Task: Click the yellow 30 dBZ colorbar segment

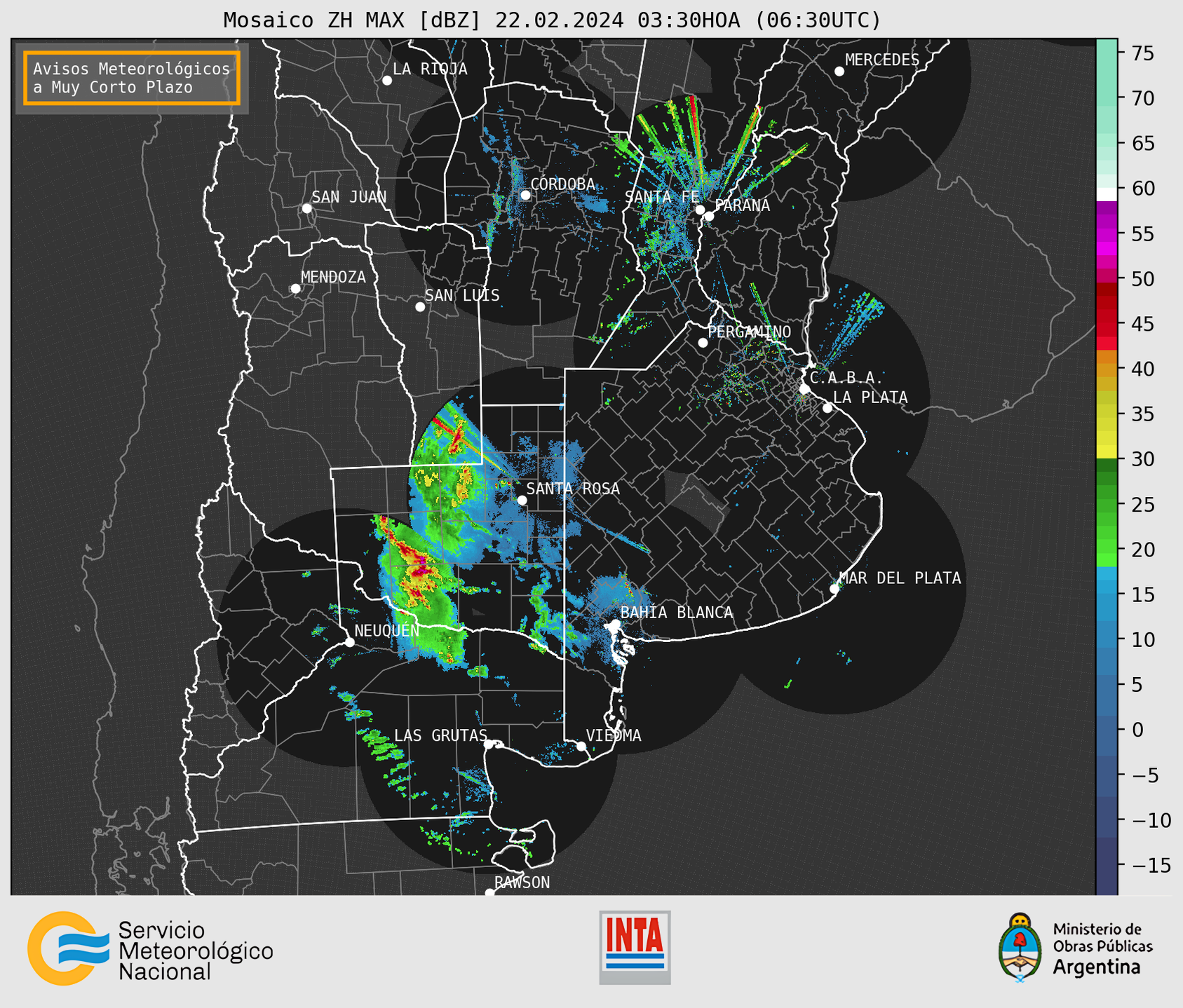Action: [x=1107, y=451]
